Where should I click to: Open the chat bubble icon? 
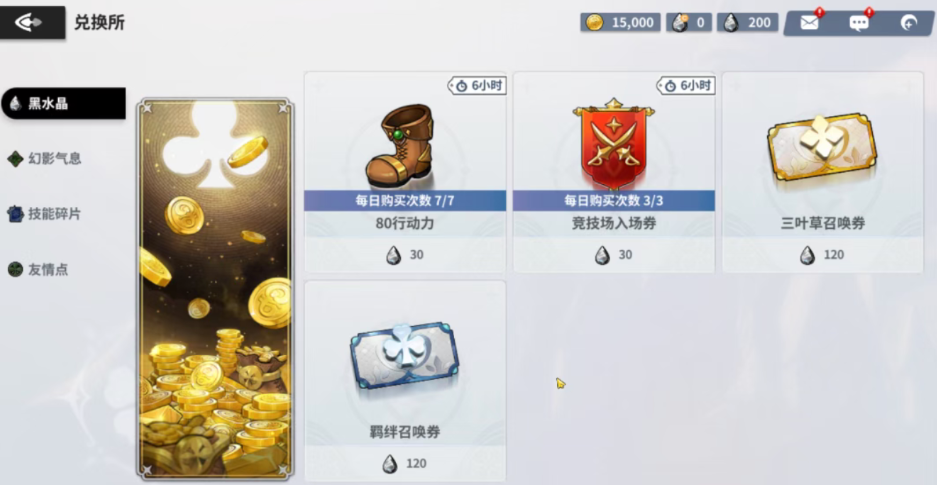pyautogui.click(x=859, y=23)
